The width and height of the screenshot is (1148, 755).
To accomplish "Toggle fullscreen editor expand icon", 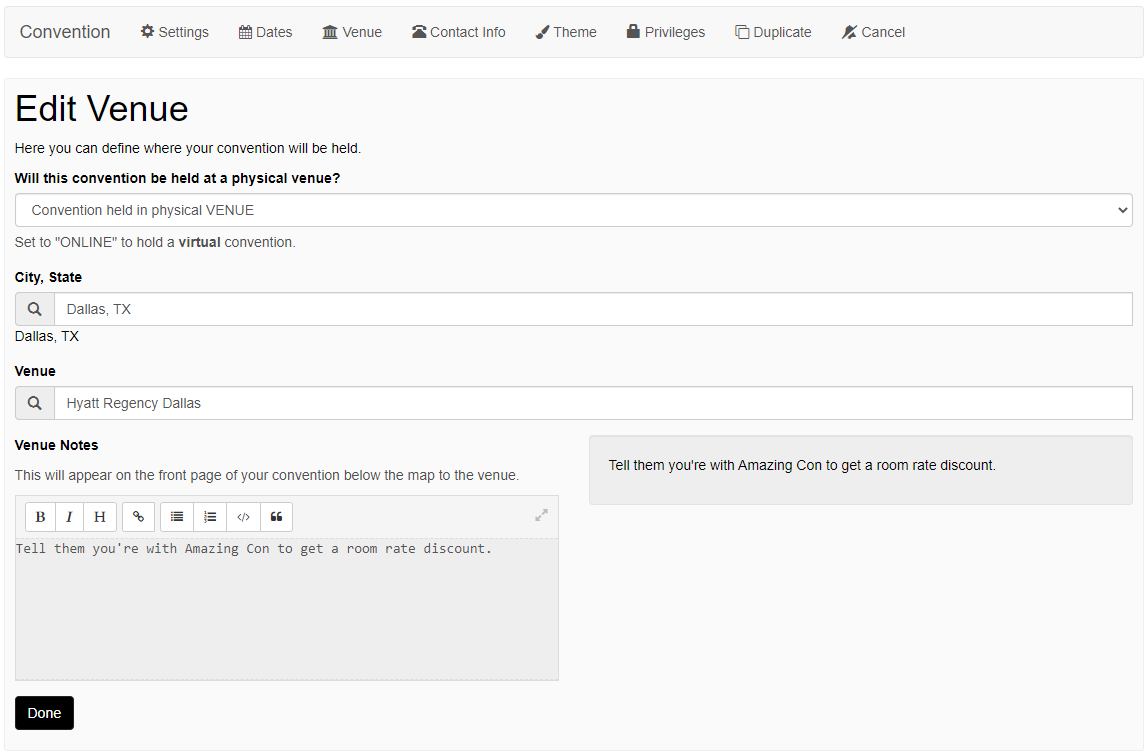I will 541,516.
